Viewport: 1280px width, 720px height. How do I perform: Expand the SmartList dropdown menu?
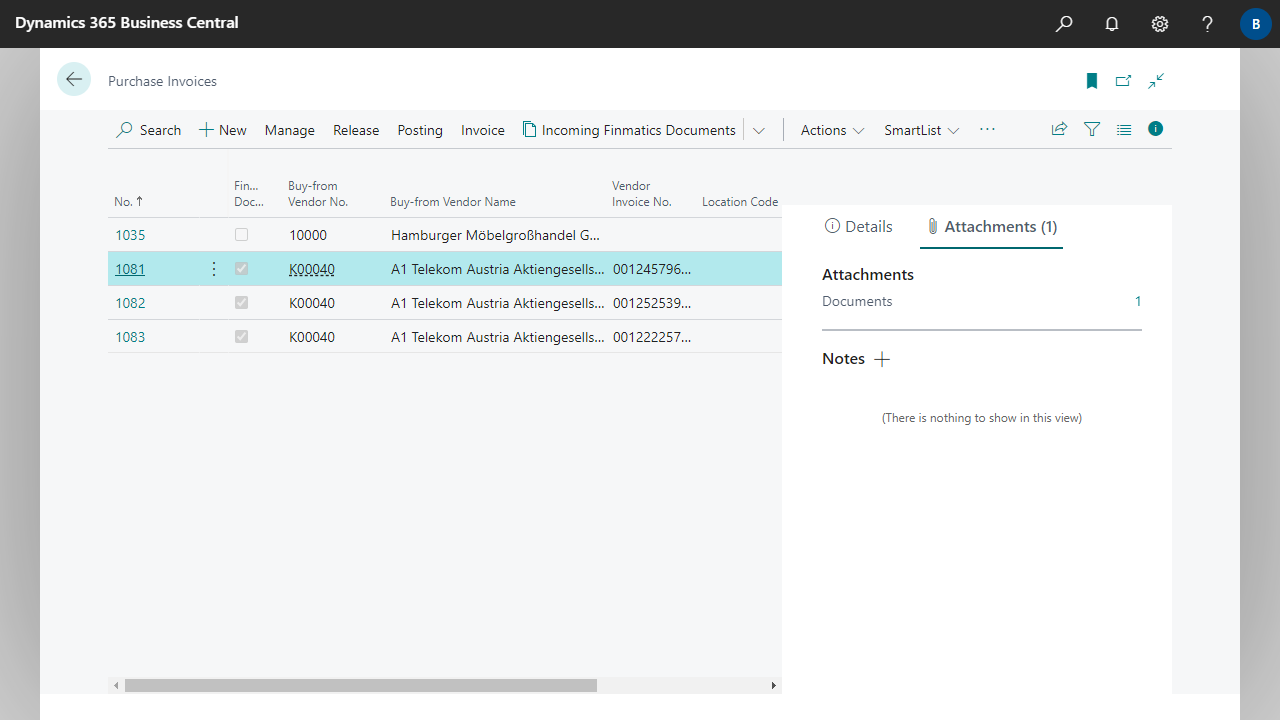click(921, 130)
